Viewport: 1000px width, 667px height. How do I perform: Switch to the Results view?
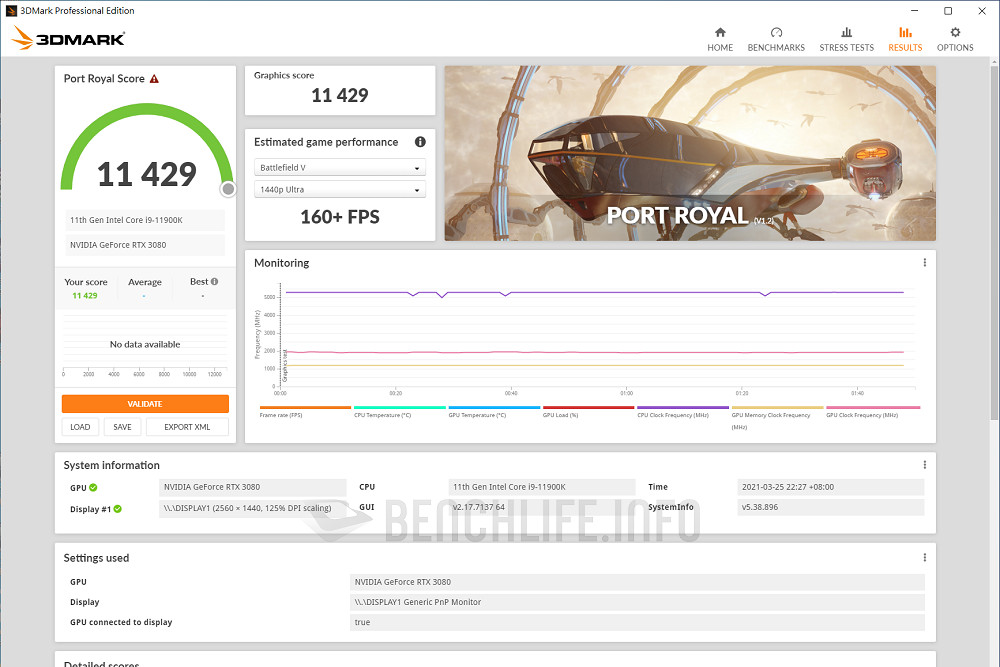click(905, 40)
